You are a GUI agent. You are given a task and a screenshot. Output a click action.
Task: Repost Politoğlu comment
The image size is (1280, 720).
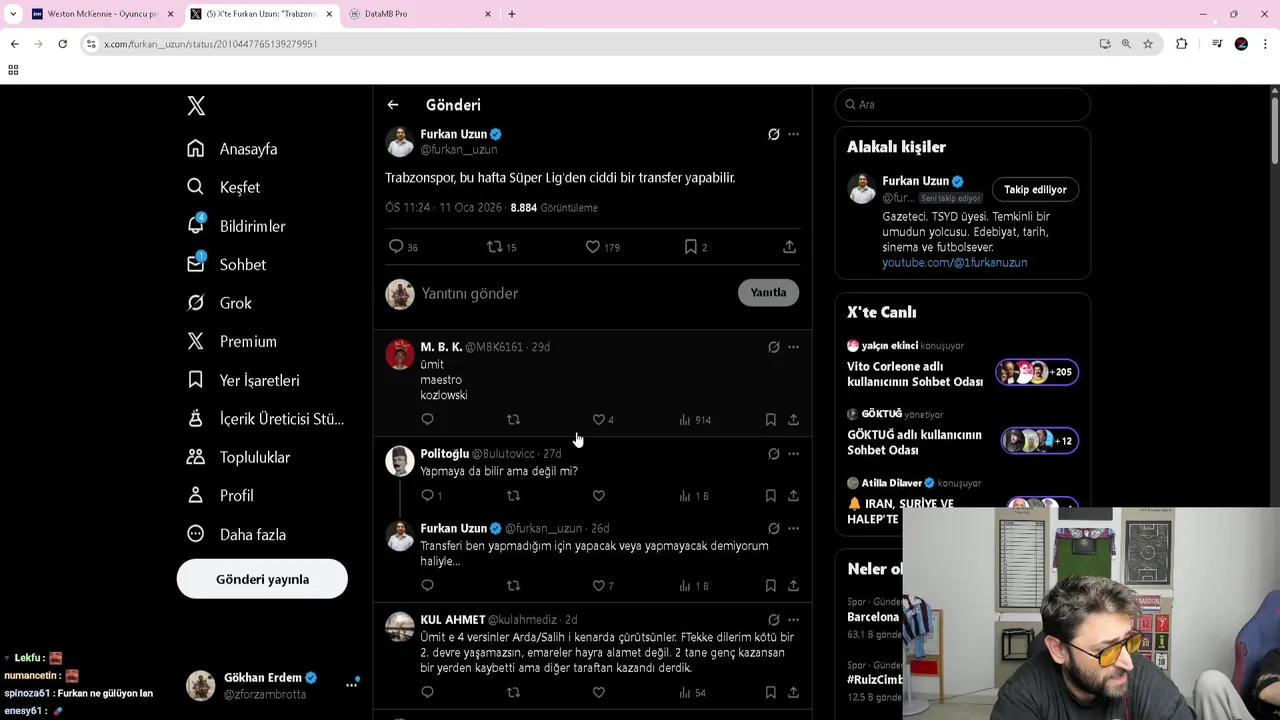tap(513, 496)
